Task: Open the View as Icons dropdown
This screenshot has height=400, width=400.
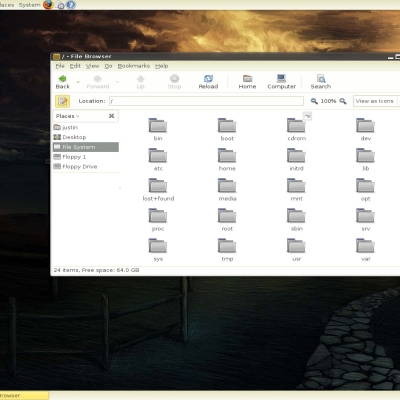Action: click(x=376, y=101)
